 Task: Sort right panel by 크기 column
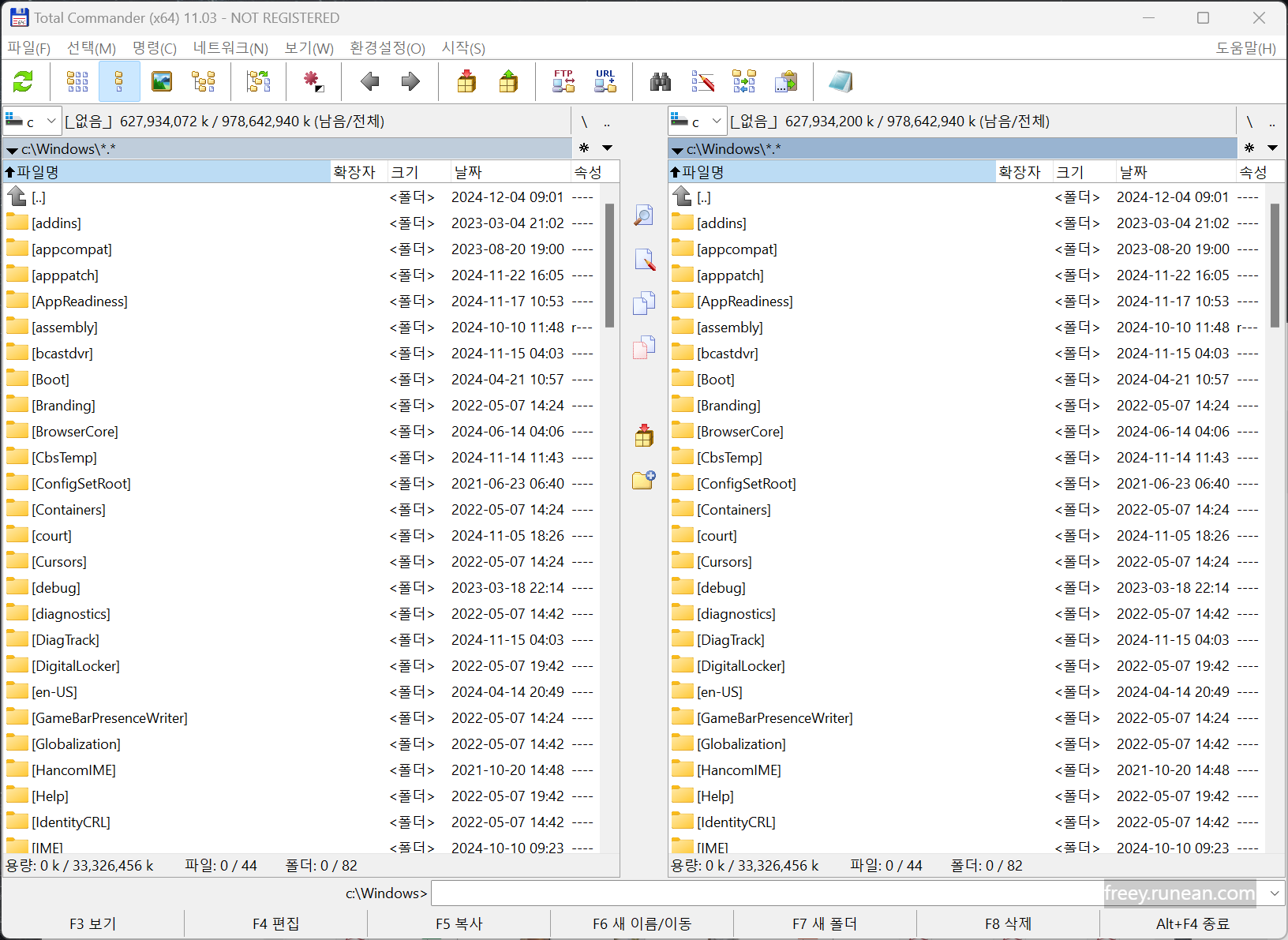(x=1084, y=172)
